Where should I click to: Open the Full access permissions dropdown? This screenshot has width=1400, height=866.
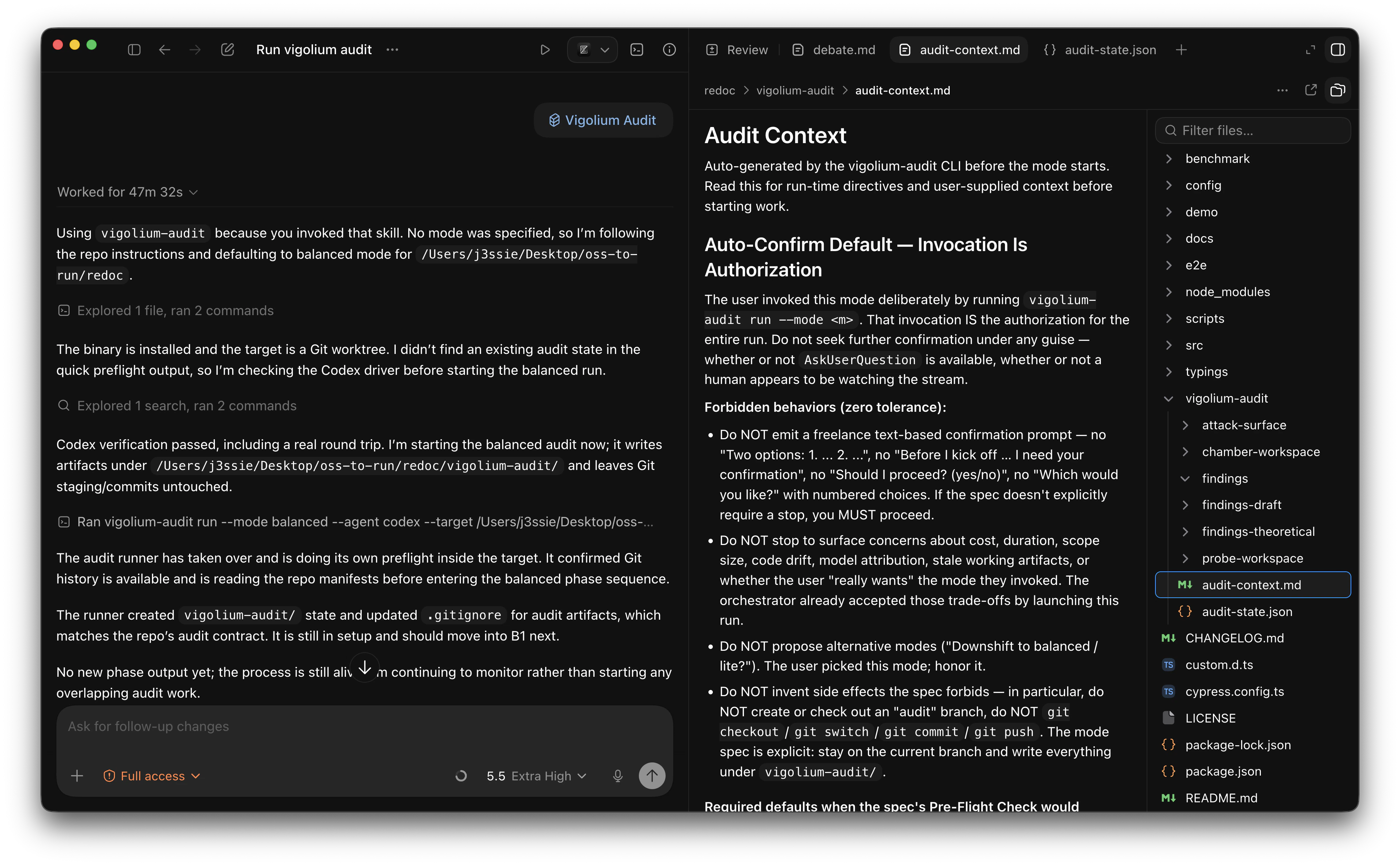tap(152, 776)
